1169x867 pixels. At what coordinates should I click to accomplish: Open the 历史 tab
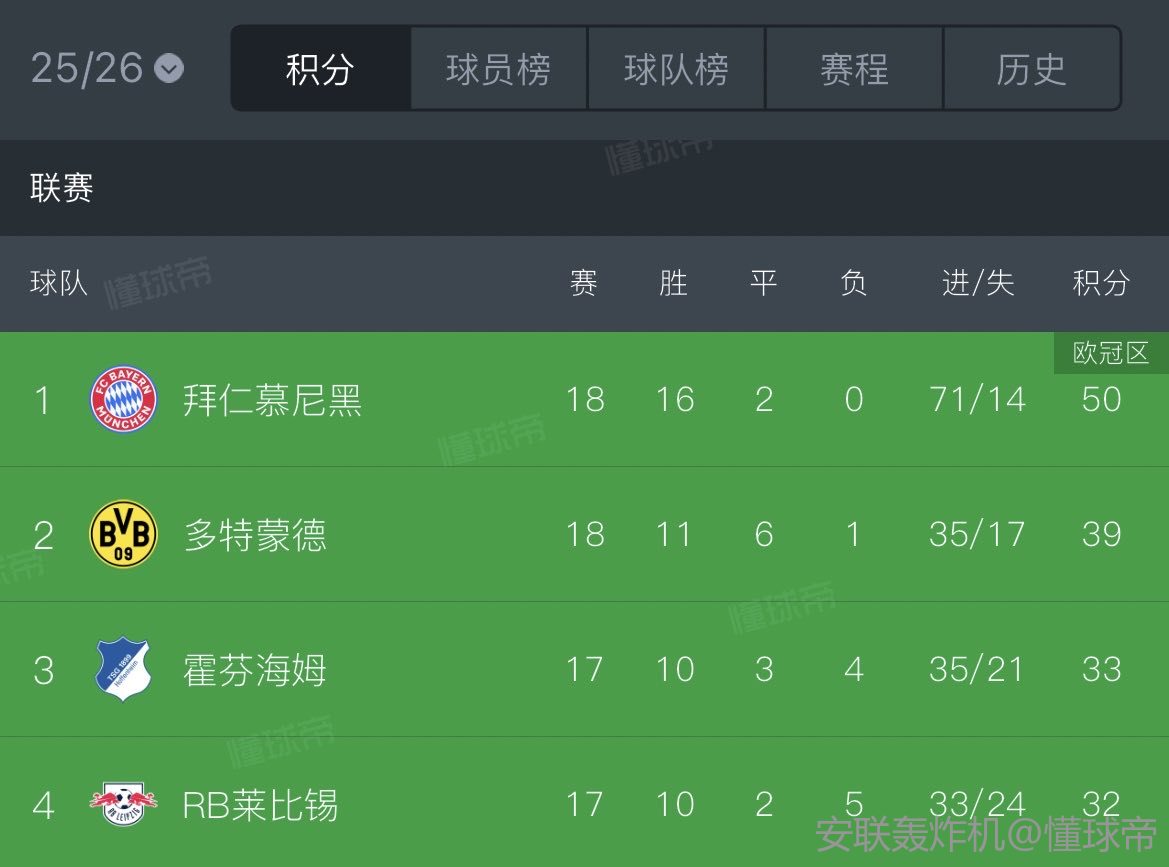point(1031,69)
